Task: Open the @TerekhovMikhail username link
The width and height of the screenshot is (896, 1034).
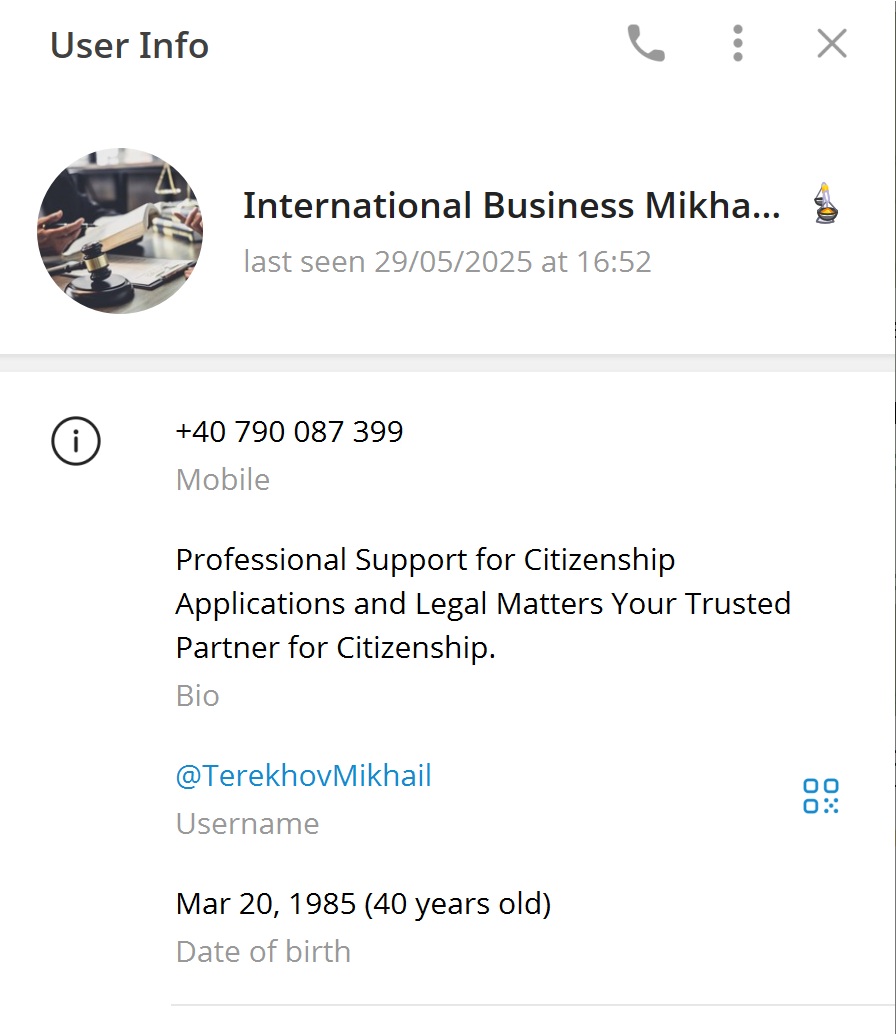Action: (303, 776)
